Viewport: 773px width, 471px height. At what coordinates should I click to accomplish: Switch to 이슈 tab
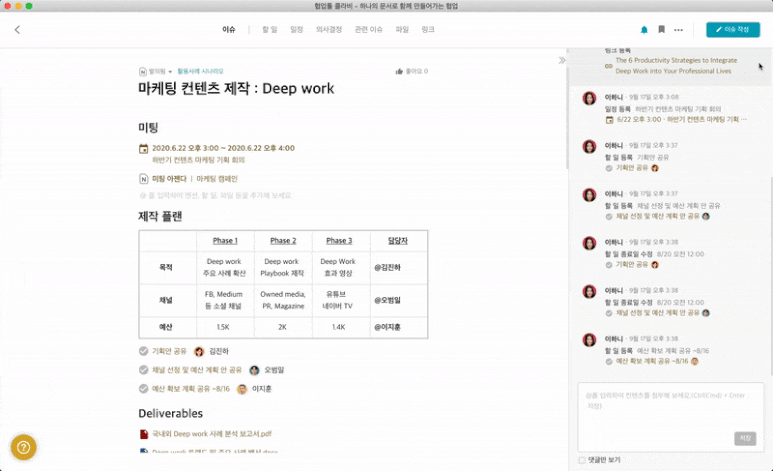tap(229, 30)
